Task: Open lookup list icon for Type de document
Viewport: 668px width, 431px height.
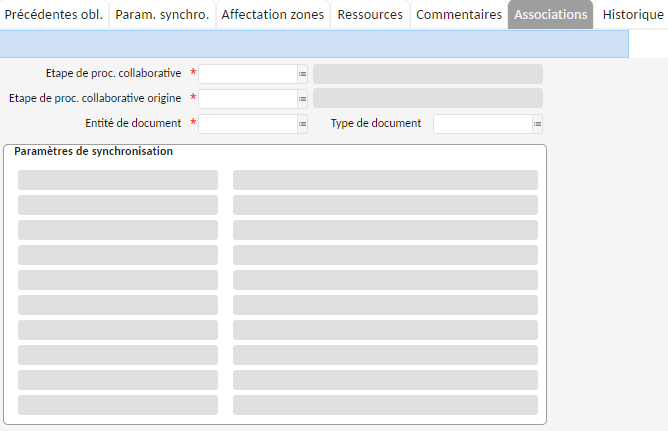Action: pos(537,124)
